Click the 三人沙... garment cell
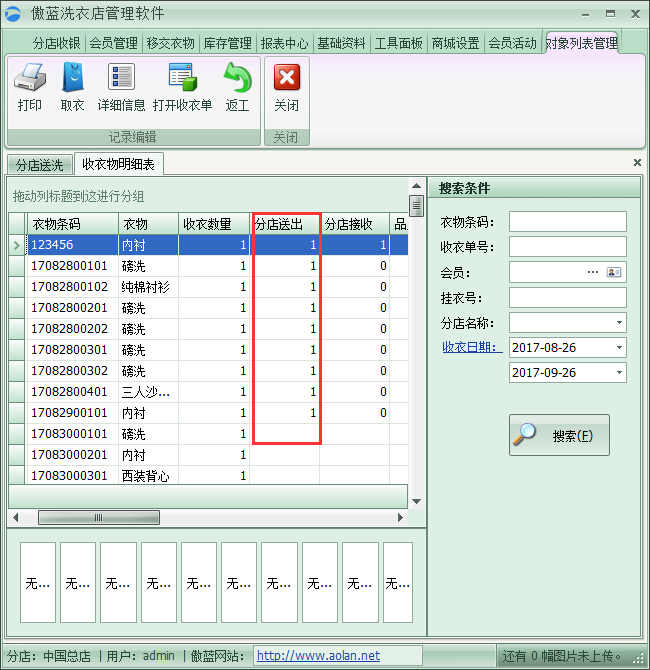Viewport: 650px width, 670px height. coord(148,391)
